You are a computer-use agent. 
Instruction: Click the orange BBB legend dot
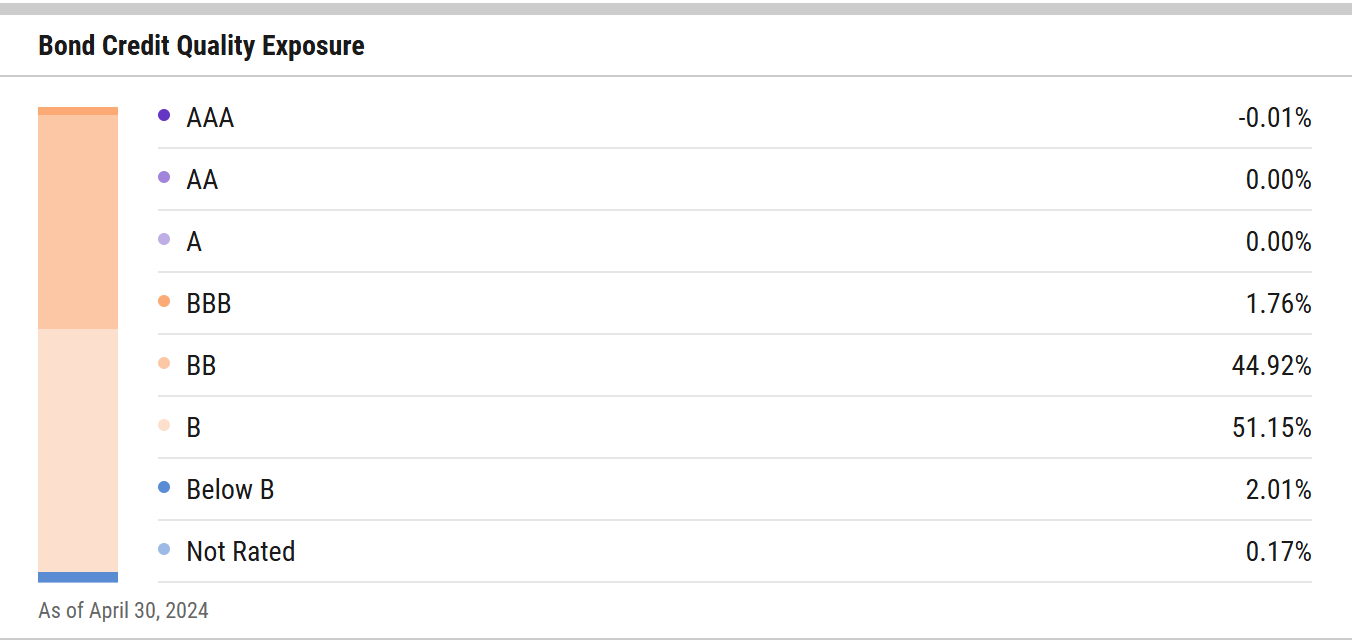coord(164,301)
